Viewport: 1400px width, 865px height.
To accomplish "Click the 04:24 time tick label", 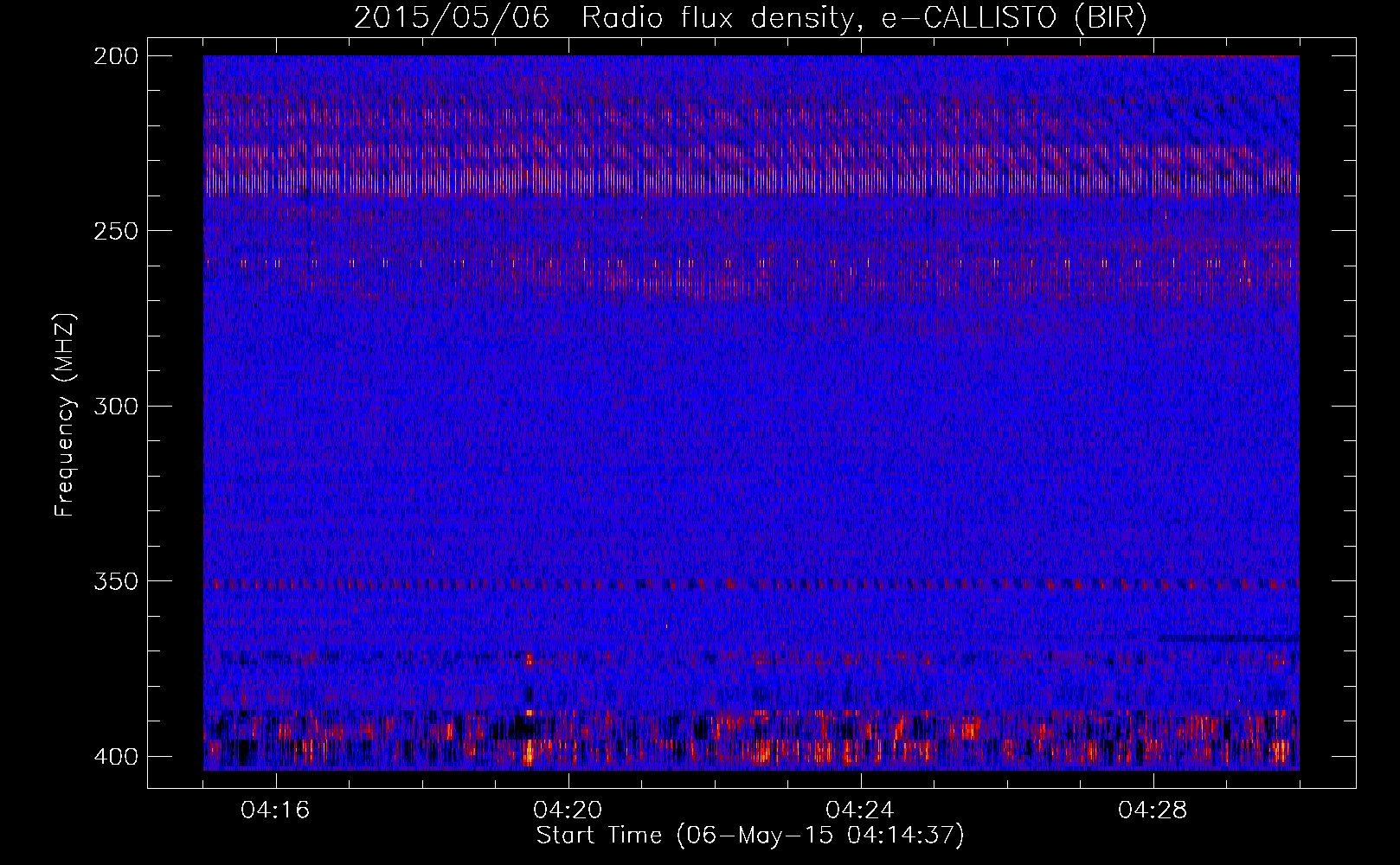I will (860, 811).
